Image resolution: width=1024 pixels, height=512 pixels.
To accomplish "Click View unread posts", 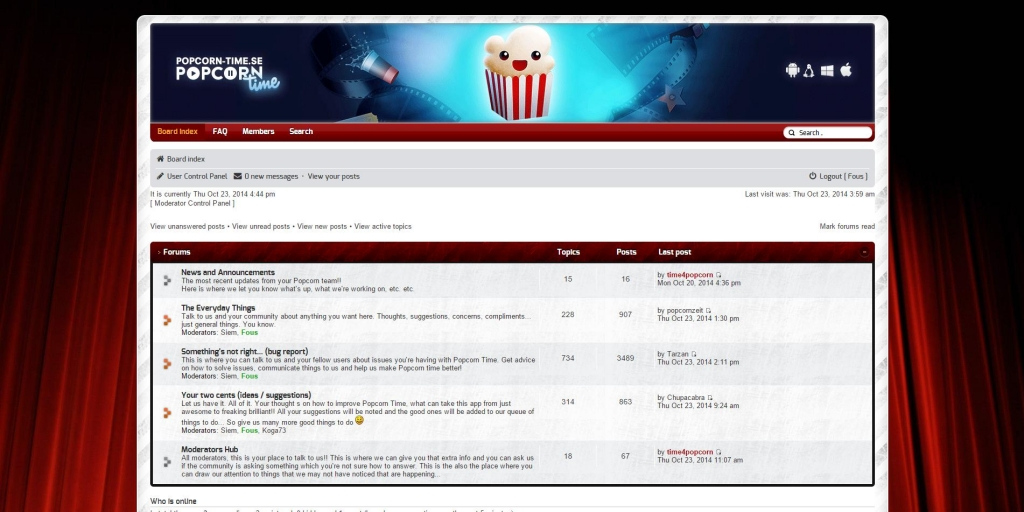I will pyautogui.click(x=261, y=227).
